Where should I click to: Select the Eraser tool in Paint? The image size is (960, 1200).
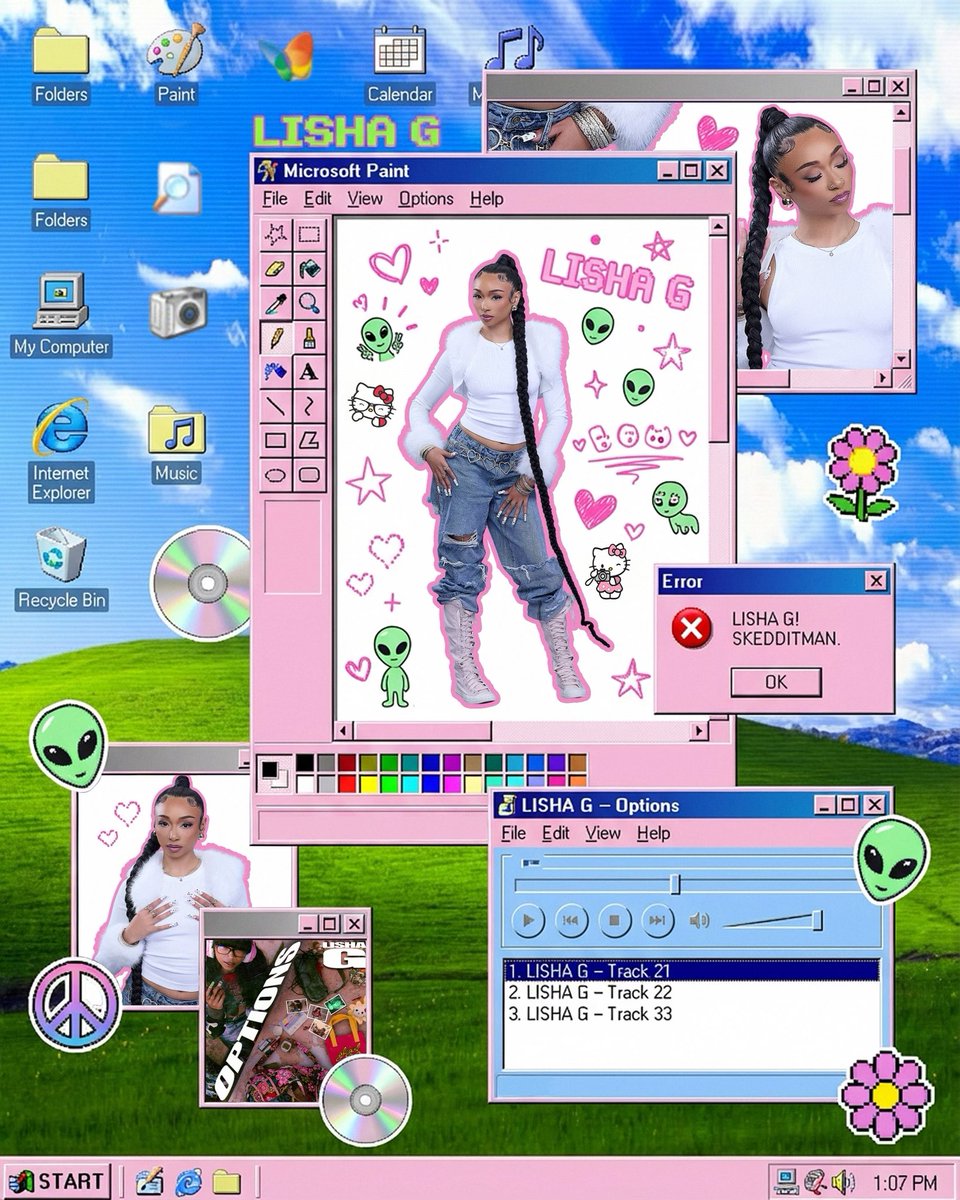point(276,268)
